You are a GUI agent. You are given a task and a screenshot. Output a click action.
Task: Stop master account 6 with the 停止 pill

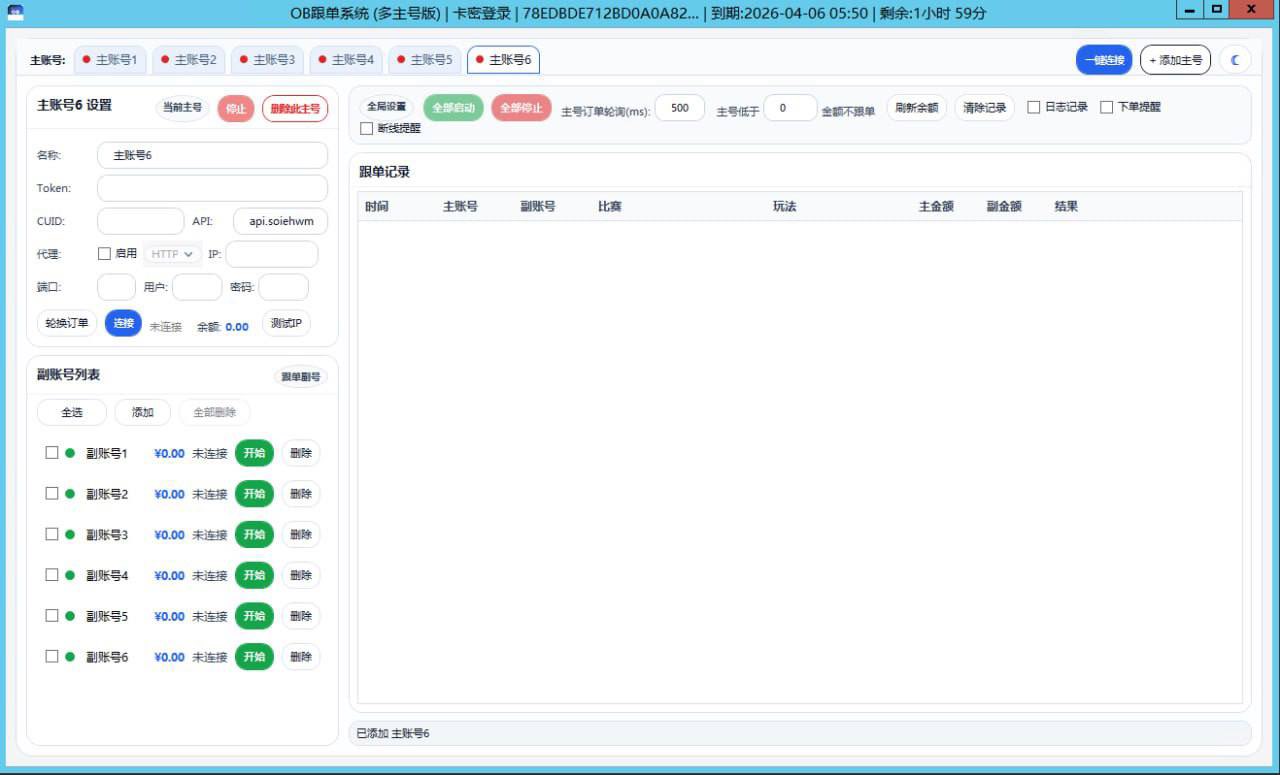coord(235,110)
